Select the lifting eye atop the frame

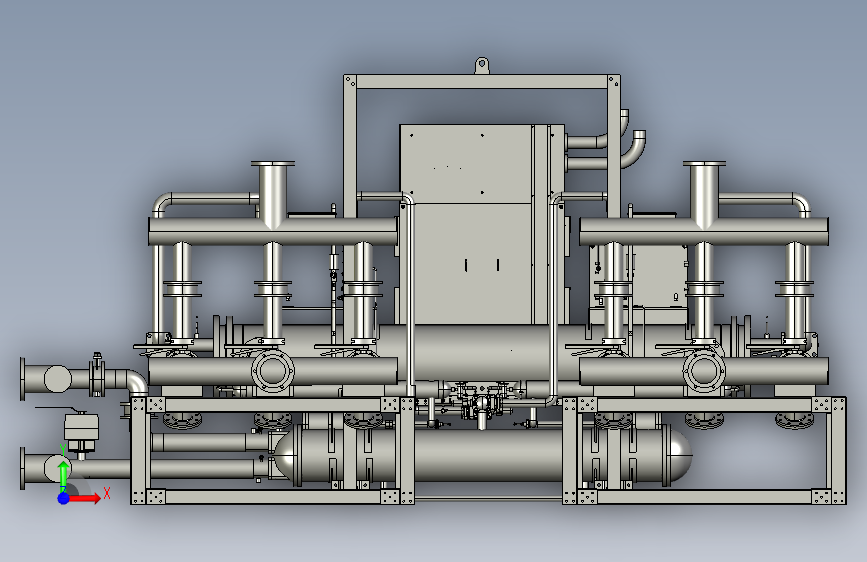[x=482, y=65]
